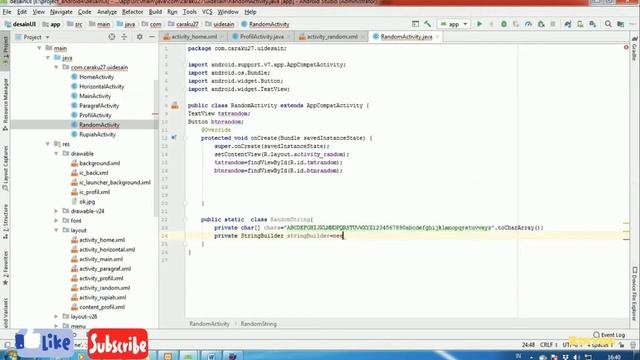This screenshot has width=640, height=360.
Task: Open ok.jpg in drawable folder
Action: click(87, 202)
